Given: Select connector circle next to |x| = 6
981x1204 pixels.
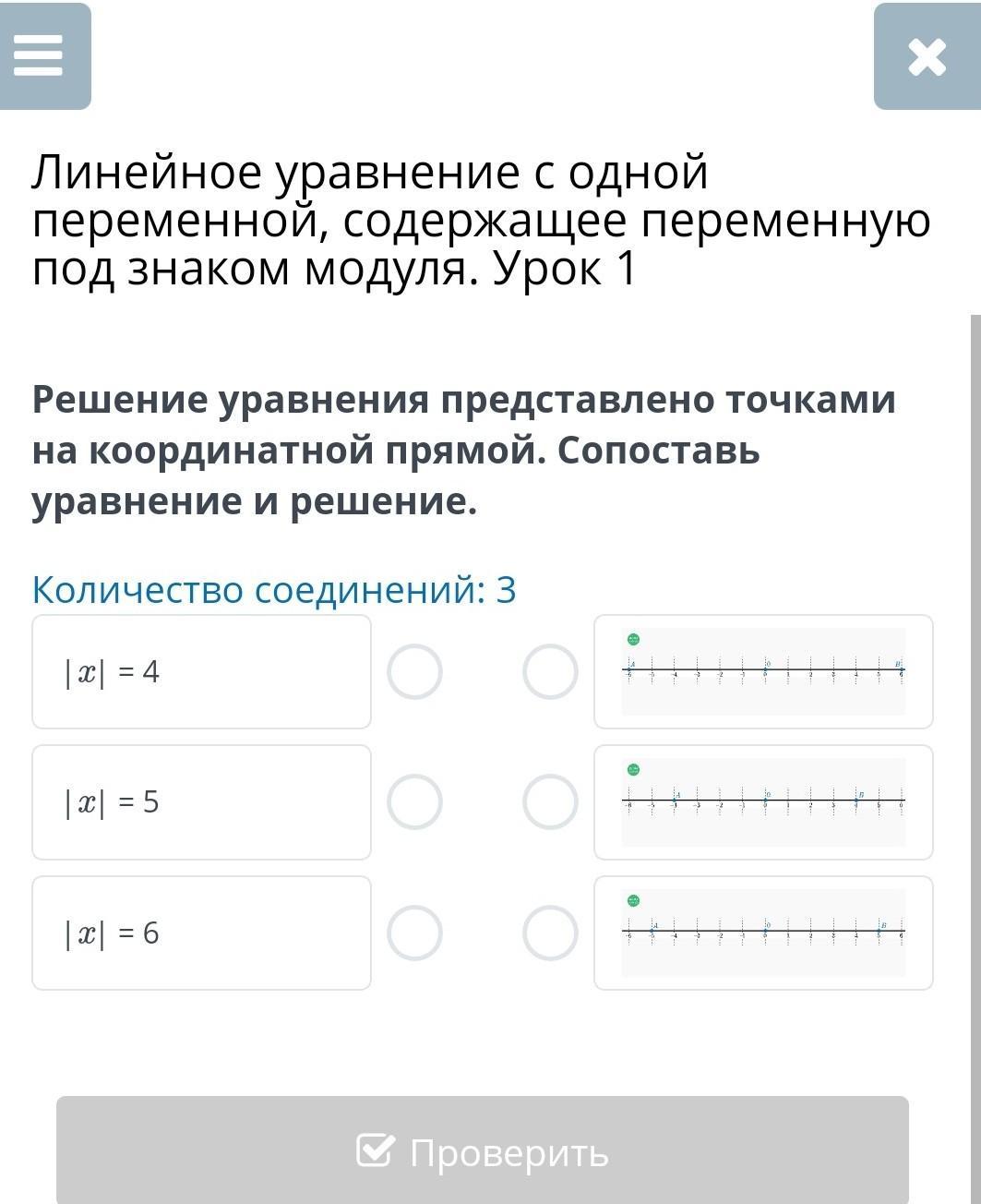Looking at the screenshot, I should (x=414, y=933).
